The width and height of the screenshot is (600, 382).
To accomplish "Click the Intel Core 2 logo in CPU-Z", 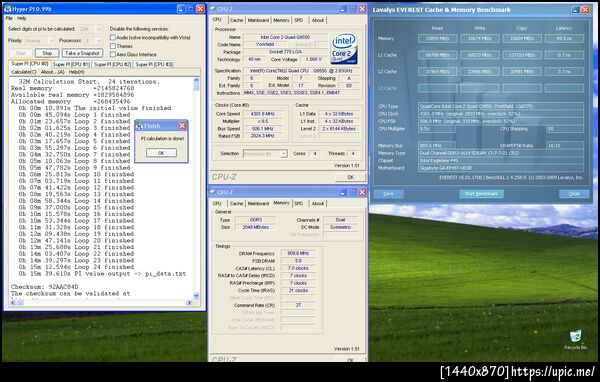I will pos(344,48).
